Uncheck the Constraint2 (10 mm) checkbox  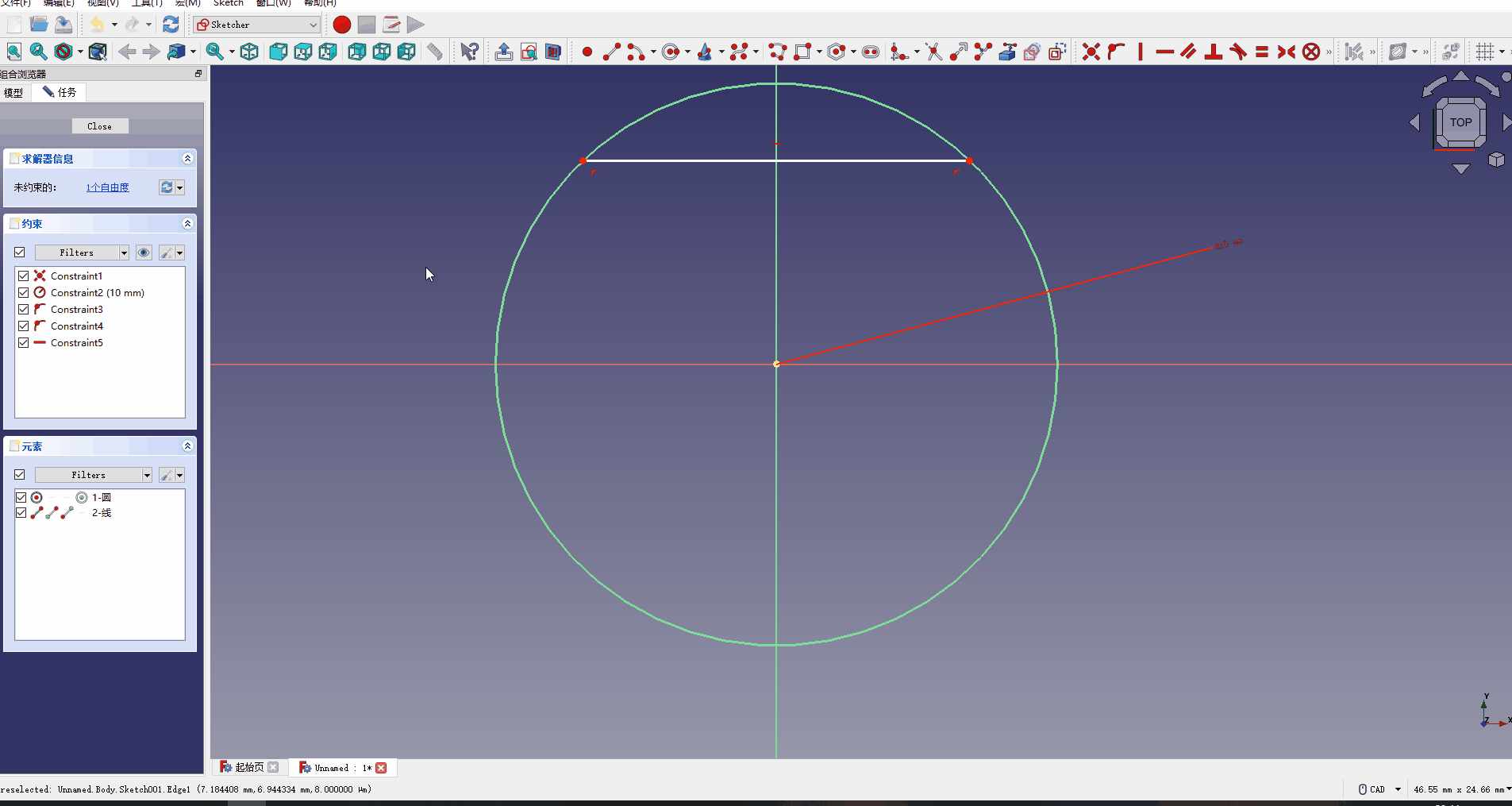(x=24, y=293)
